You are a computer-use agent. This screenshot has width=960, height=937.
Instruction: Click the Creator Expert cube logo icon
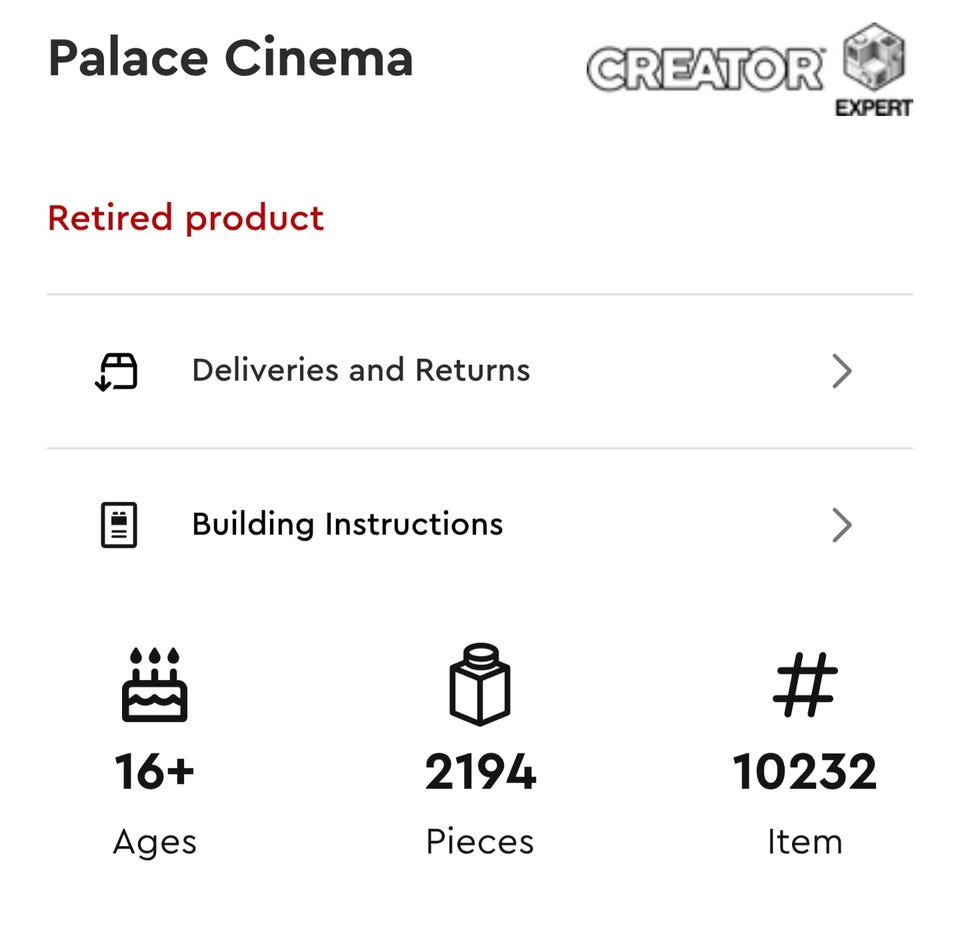tap(874, 57)
